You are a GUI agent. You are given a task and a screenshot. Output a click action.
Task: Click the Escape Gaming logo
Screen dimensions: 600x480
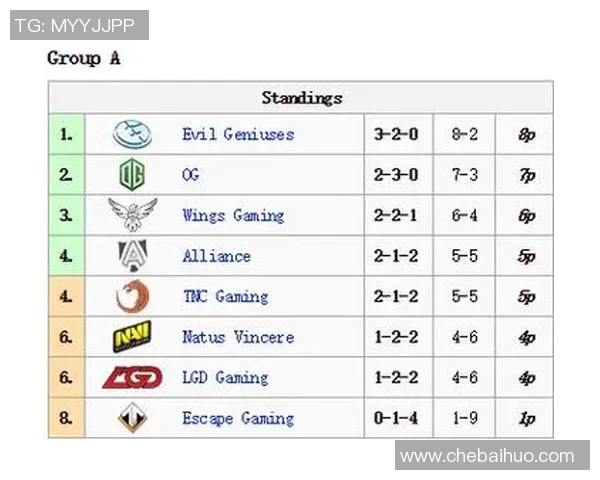[132, 418]
